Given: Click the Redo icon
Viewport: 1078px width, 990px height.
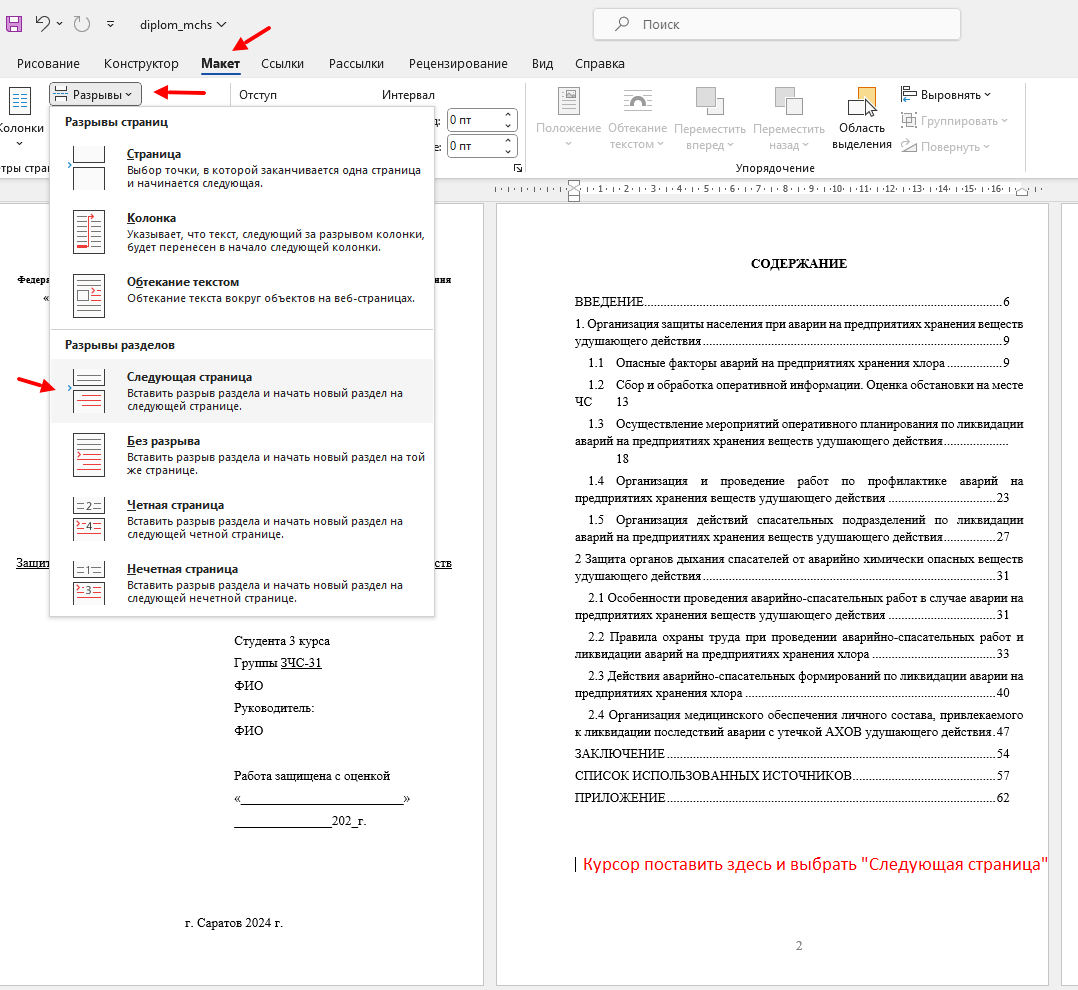Looking at the screenshot, I should [x=82, y=24].
